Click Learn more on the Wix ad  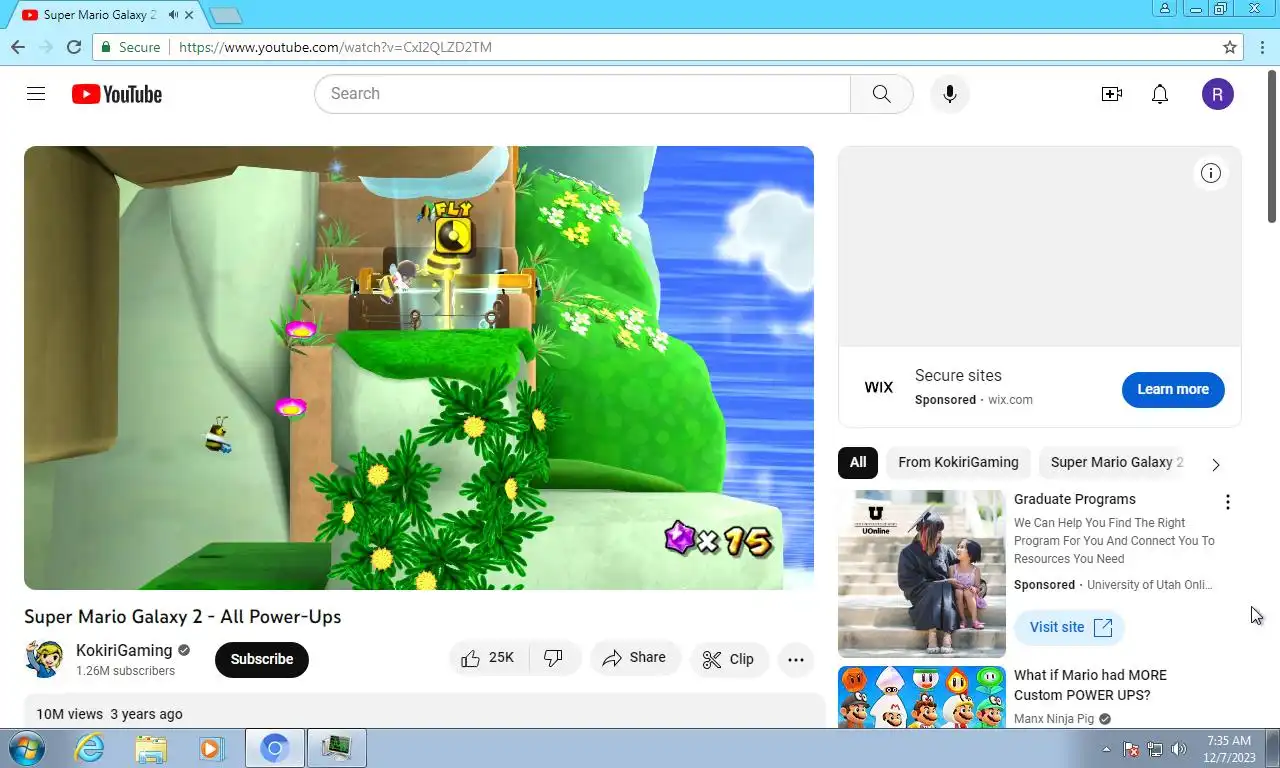click(1173, 389)
